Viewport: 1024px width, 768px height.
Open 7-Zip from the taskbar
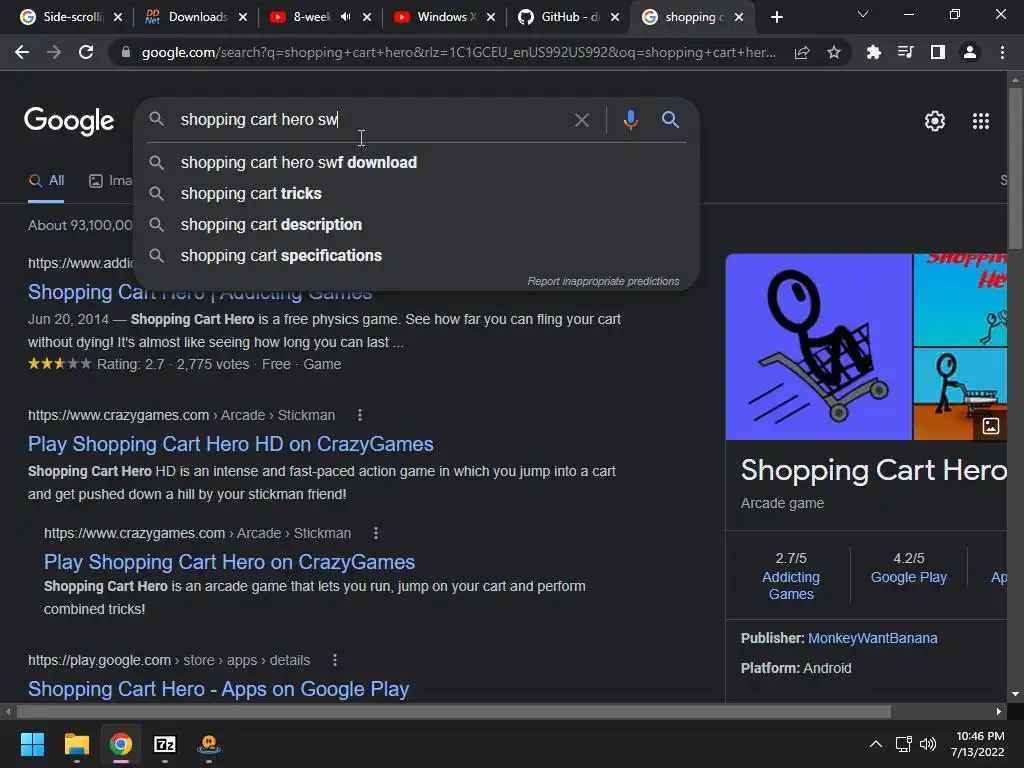165,744
